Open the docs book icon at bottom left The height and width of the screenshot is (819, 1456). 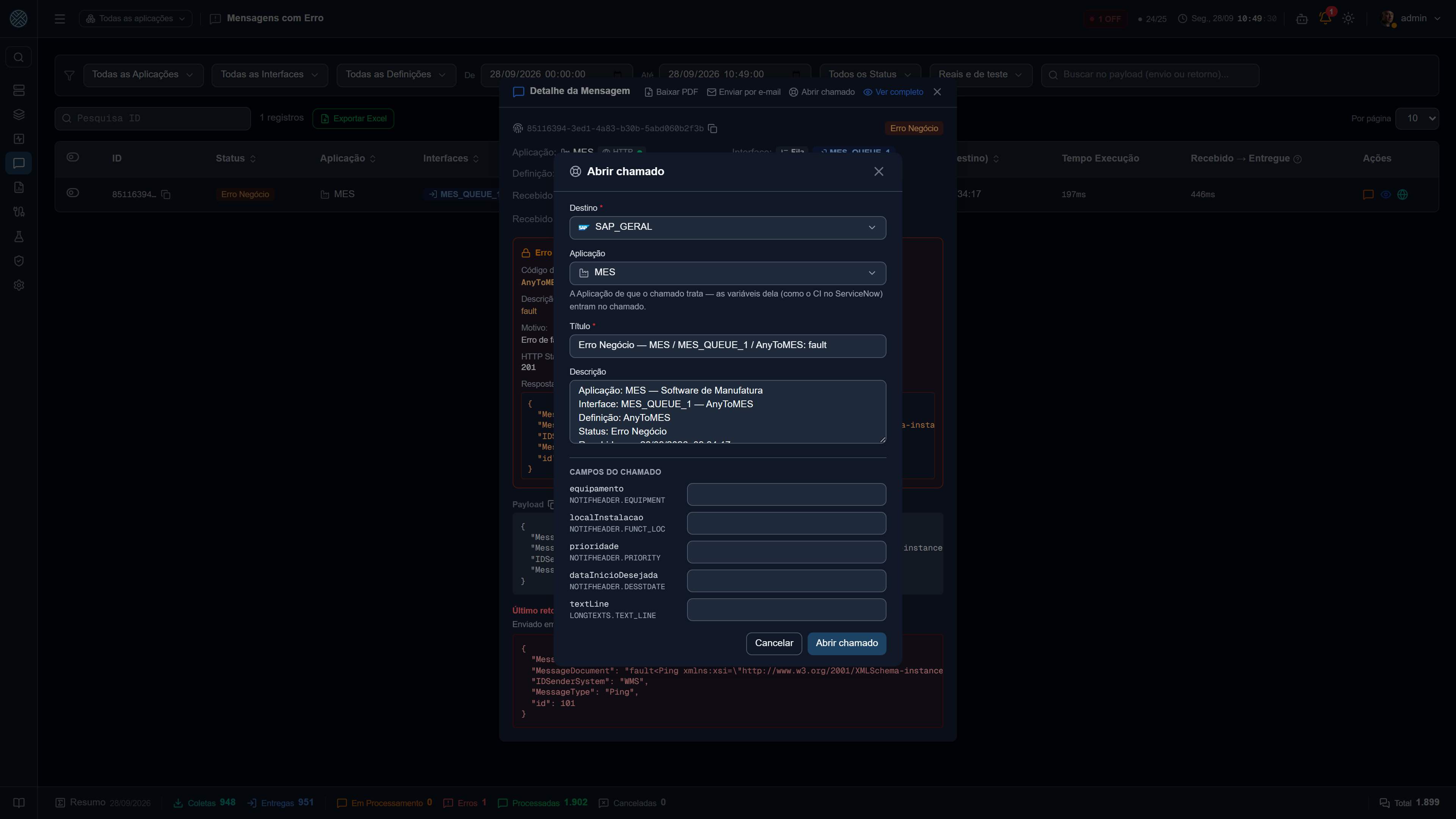coord(19,803)
